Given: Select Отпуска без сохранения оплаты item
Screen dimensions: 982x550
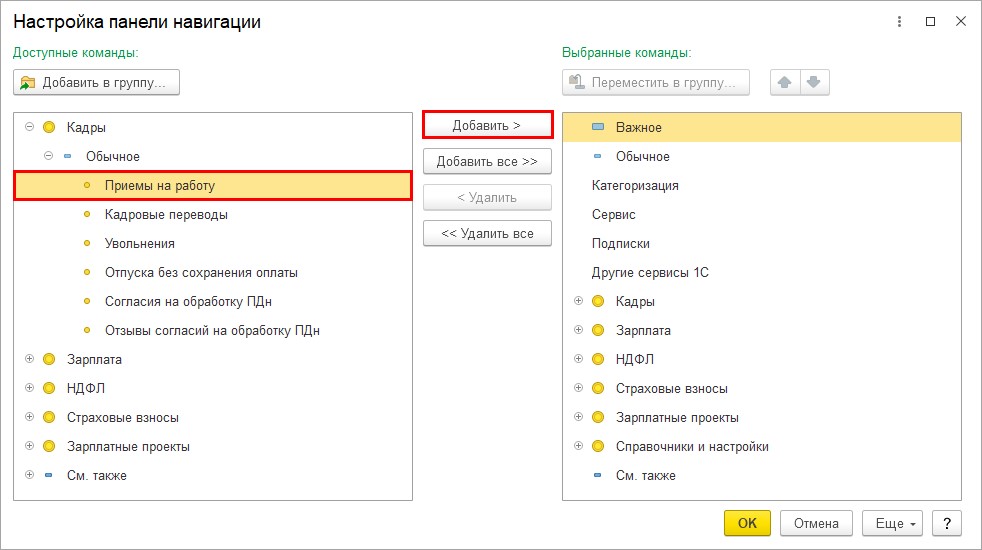Looking at the screenshot, I should [201, 273].
